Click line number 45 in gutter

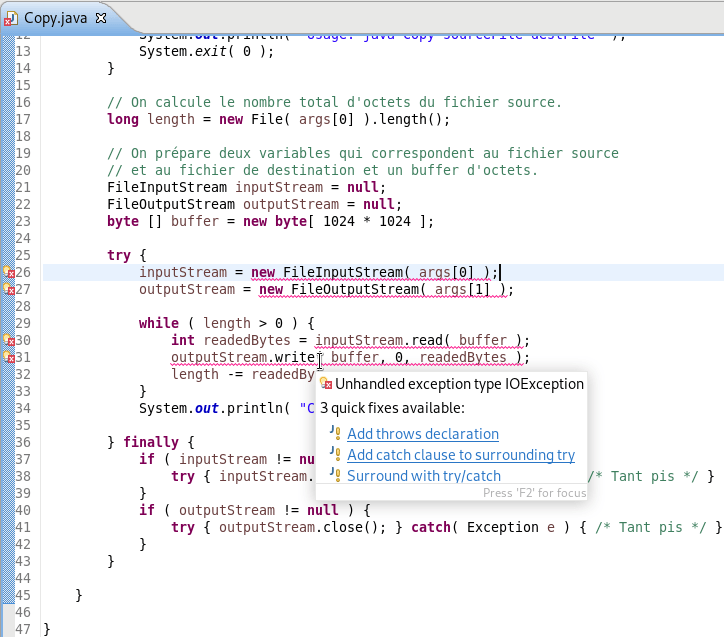(x=23, y=595)
